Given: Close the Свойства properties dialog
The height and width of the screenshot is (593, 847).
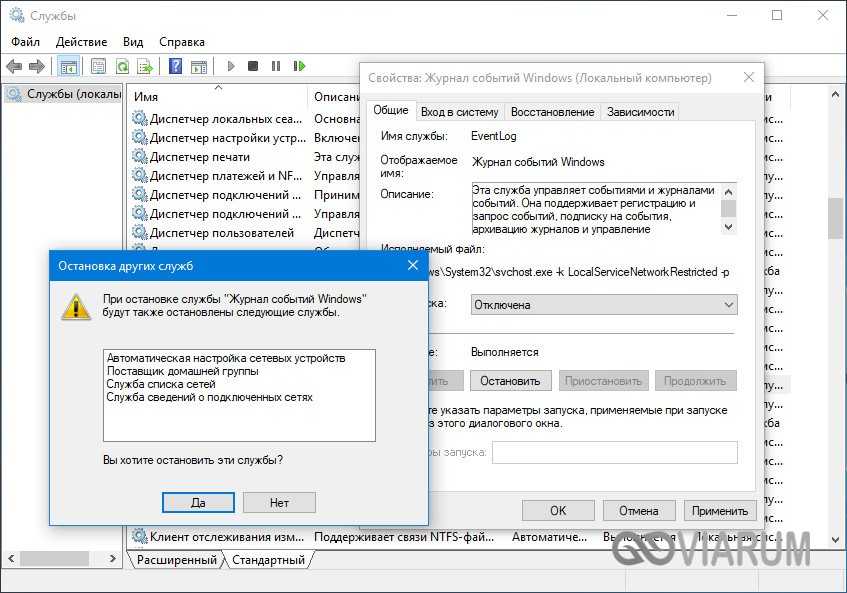Looking at the screenshot, I should (749, 77).
